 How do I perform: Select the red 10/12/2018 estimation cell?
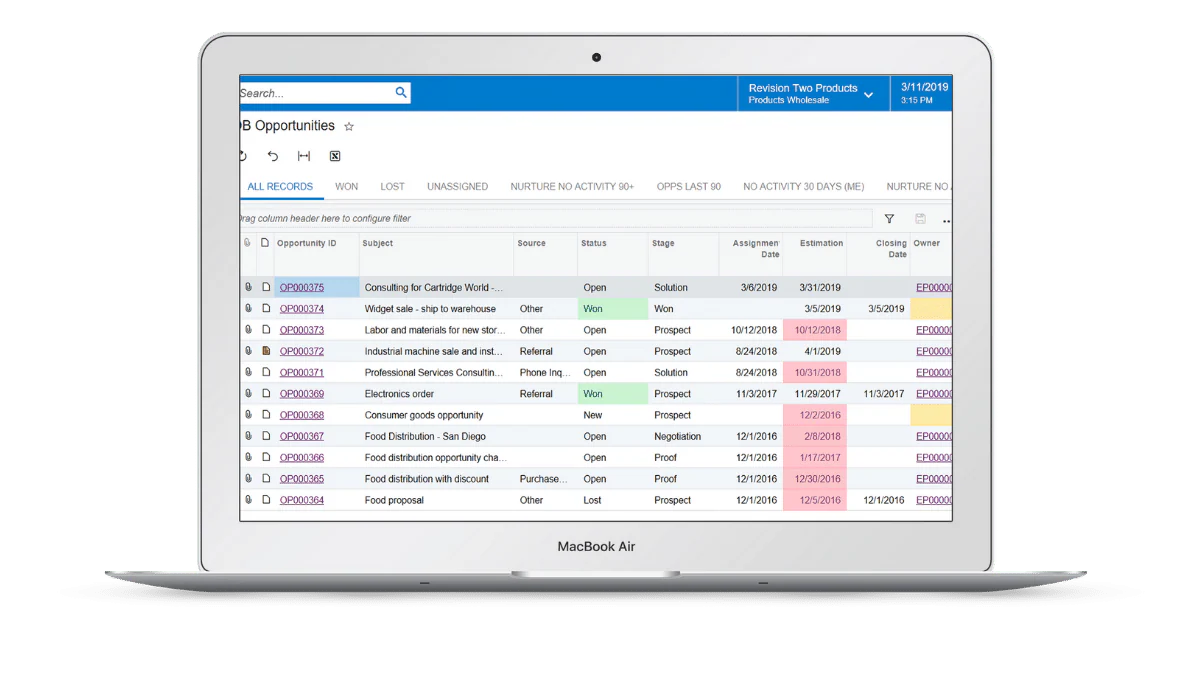pyautogui.click(x=815, y=330)
